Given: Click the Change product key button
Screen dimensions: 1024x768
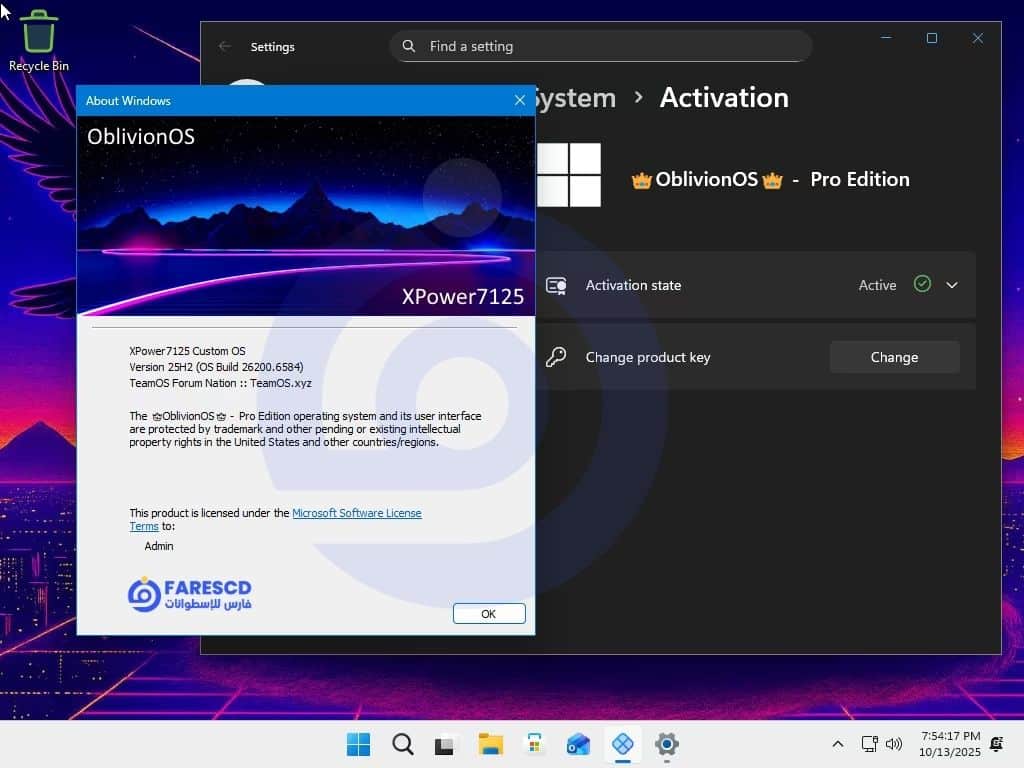Looking at the screenshot, I should pyautogui.click(x=894, y=357).
